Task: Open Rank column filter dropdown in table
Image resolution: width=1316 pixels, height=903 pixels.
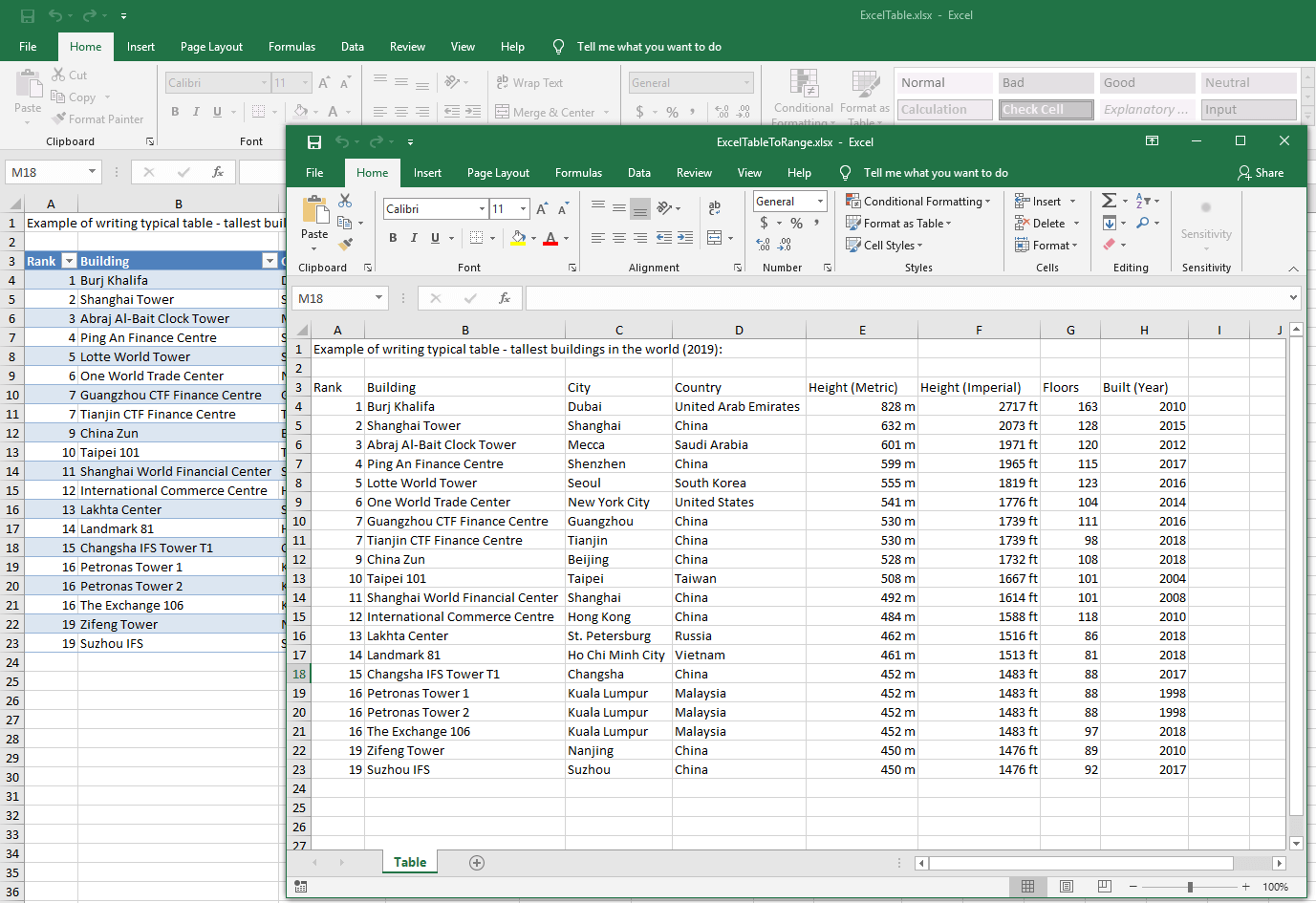Action: [x=69, y=261]
